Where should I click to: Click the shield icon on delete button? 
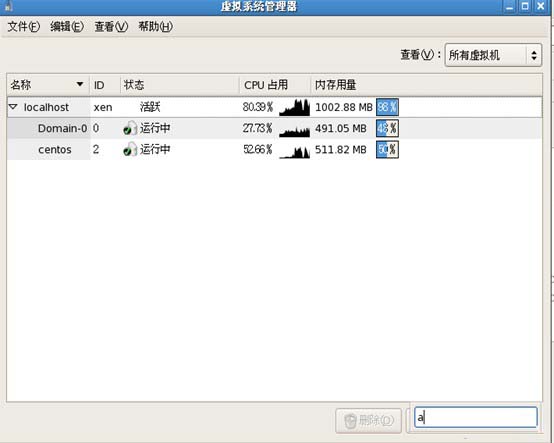[x=350, y=421]
